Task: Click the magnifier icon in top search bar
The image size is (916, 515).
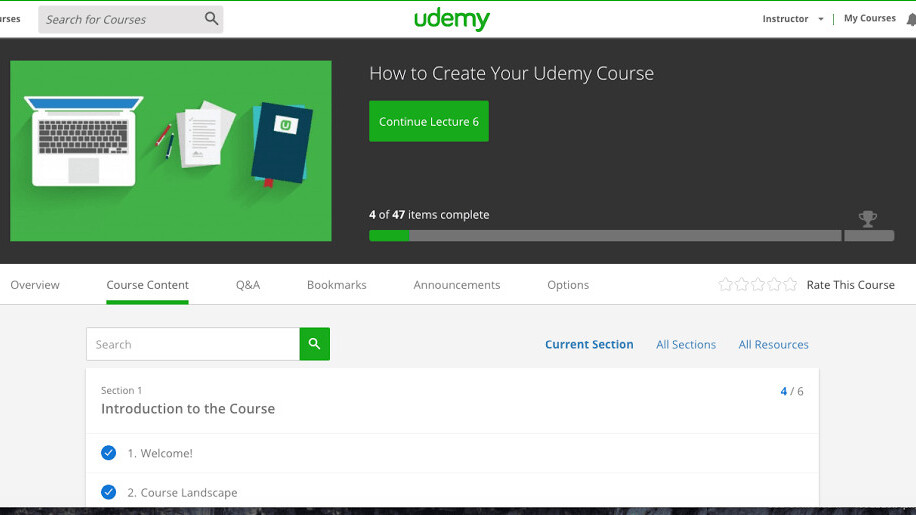Action: [211, 19]
